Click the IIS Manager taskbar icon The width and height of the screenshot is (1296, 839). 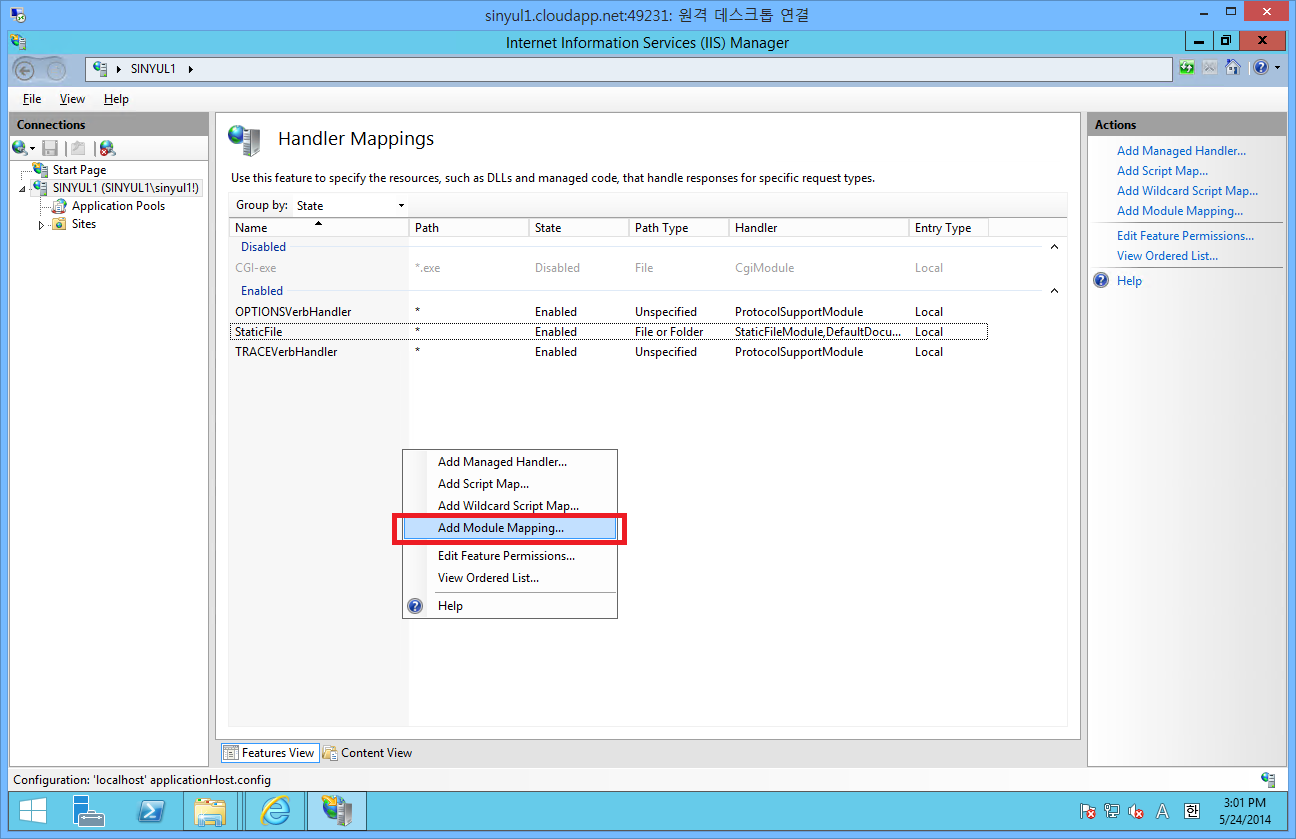point(337,810)
